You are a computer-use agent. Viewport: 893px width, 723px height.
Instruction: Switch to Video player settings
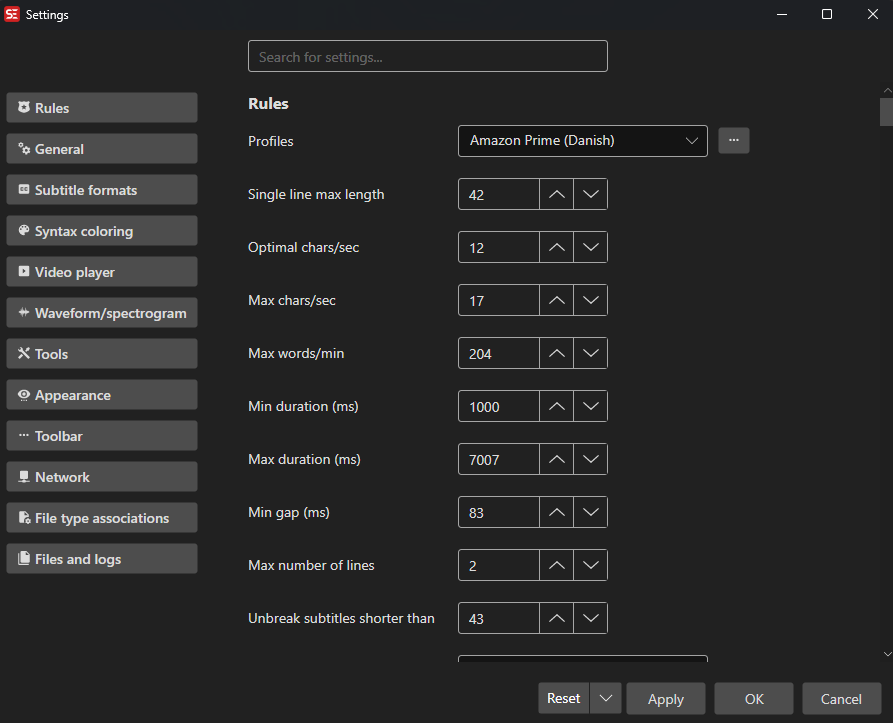tap(102, 272)
